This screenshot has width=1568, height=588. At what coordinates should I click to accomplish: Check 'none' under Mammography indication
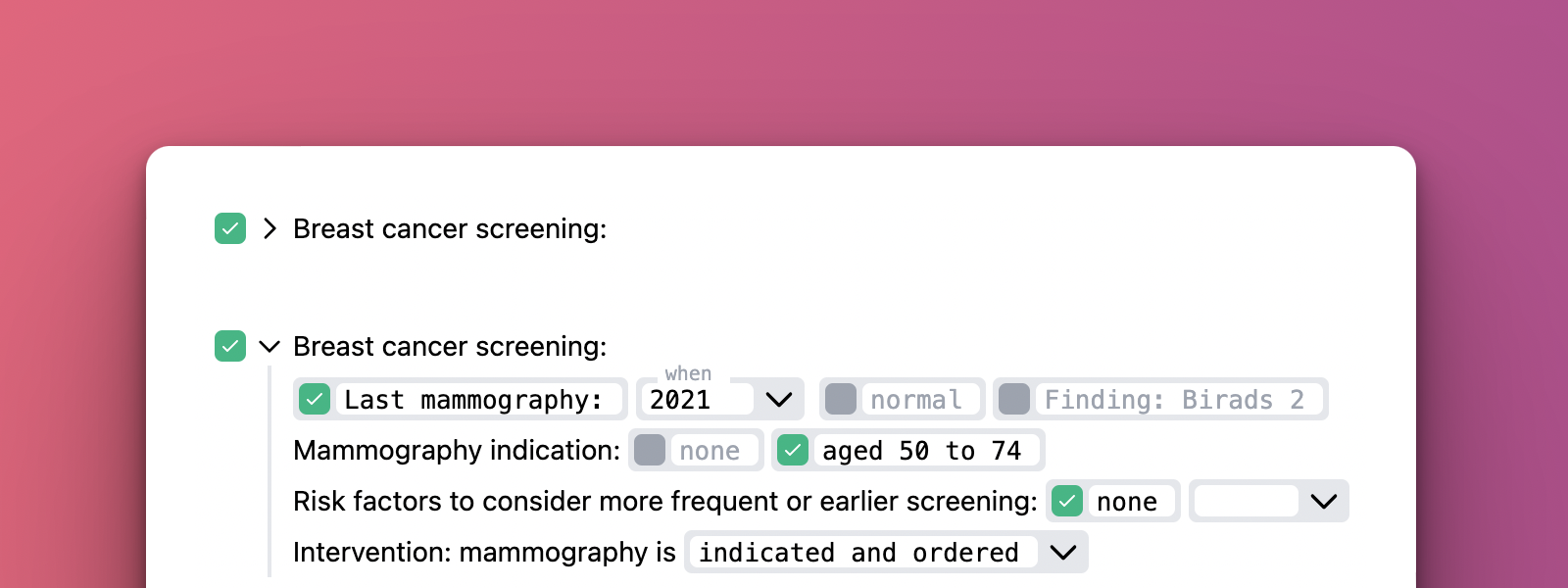tap(650, 451)
